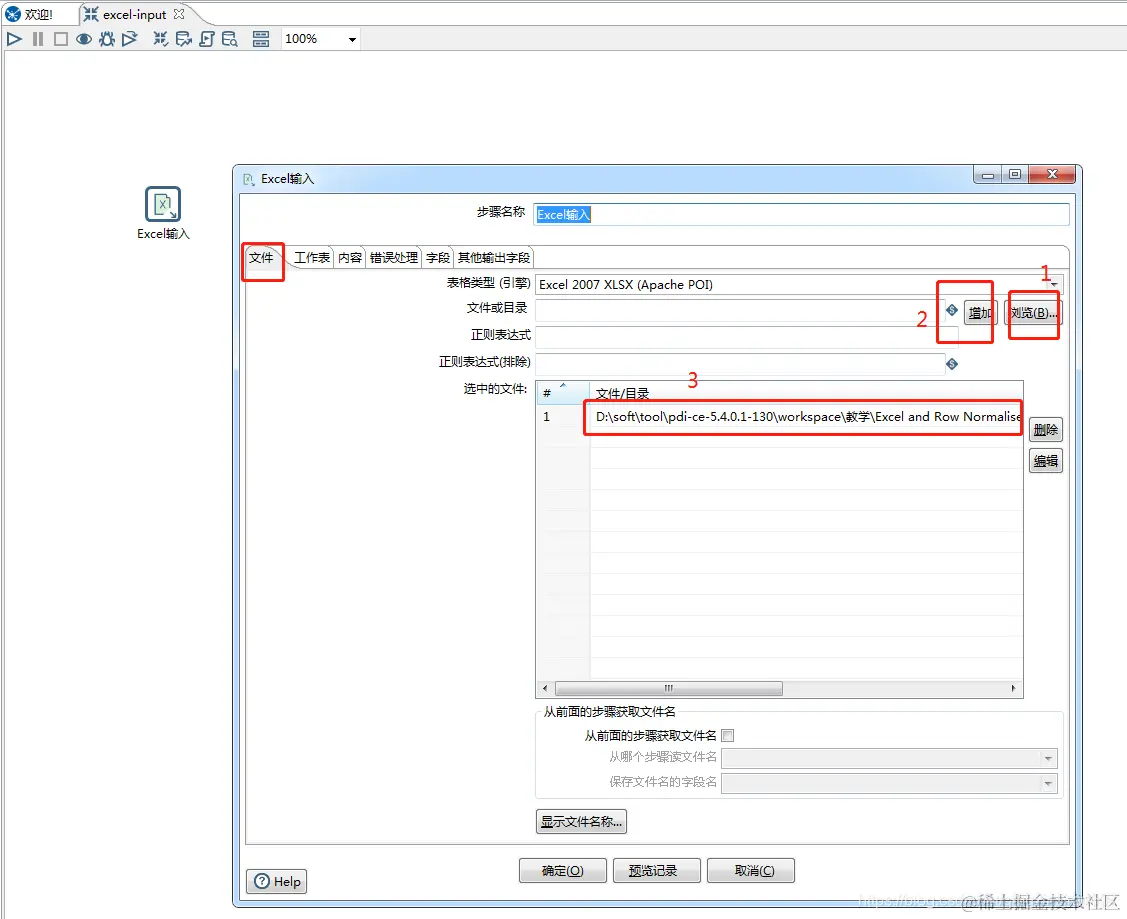Click the 正则表达式 input field
This screenshot has height=919, width=1127.
[747, 336]
